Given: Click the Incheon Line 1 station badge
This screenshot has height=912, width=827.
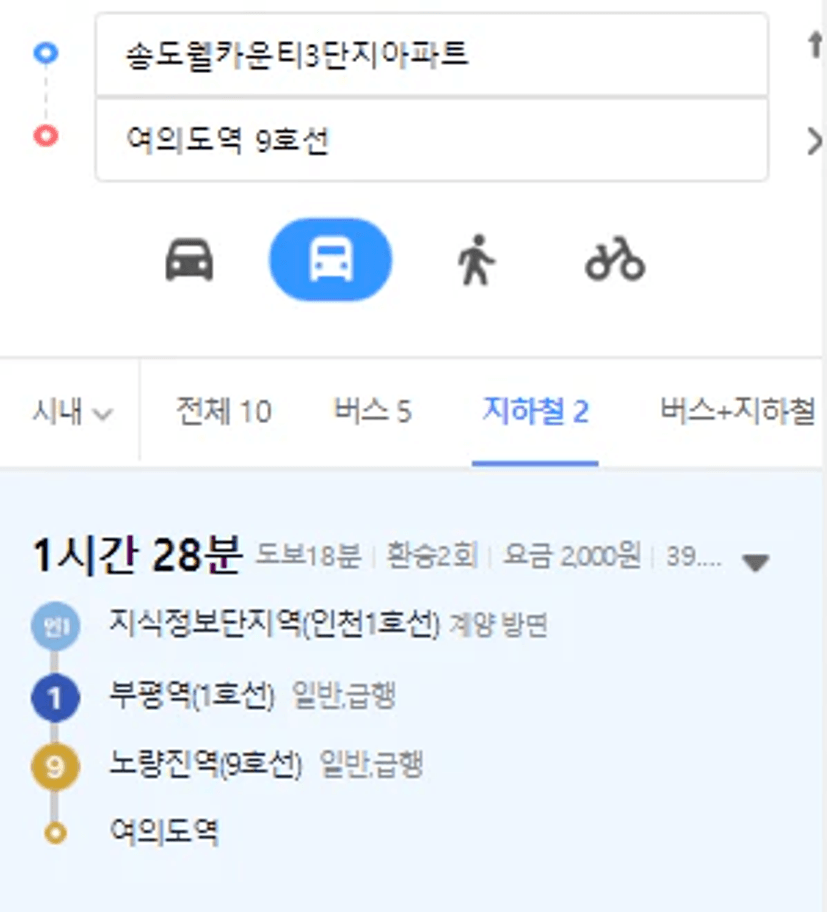Looking at the screenshot, I should coord(56,626).
